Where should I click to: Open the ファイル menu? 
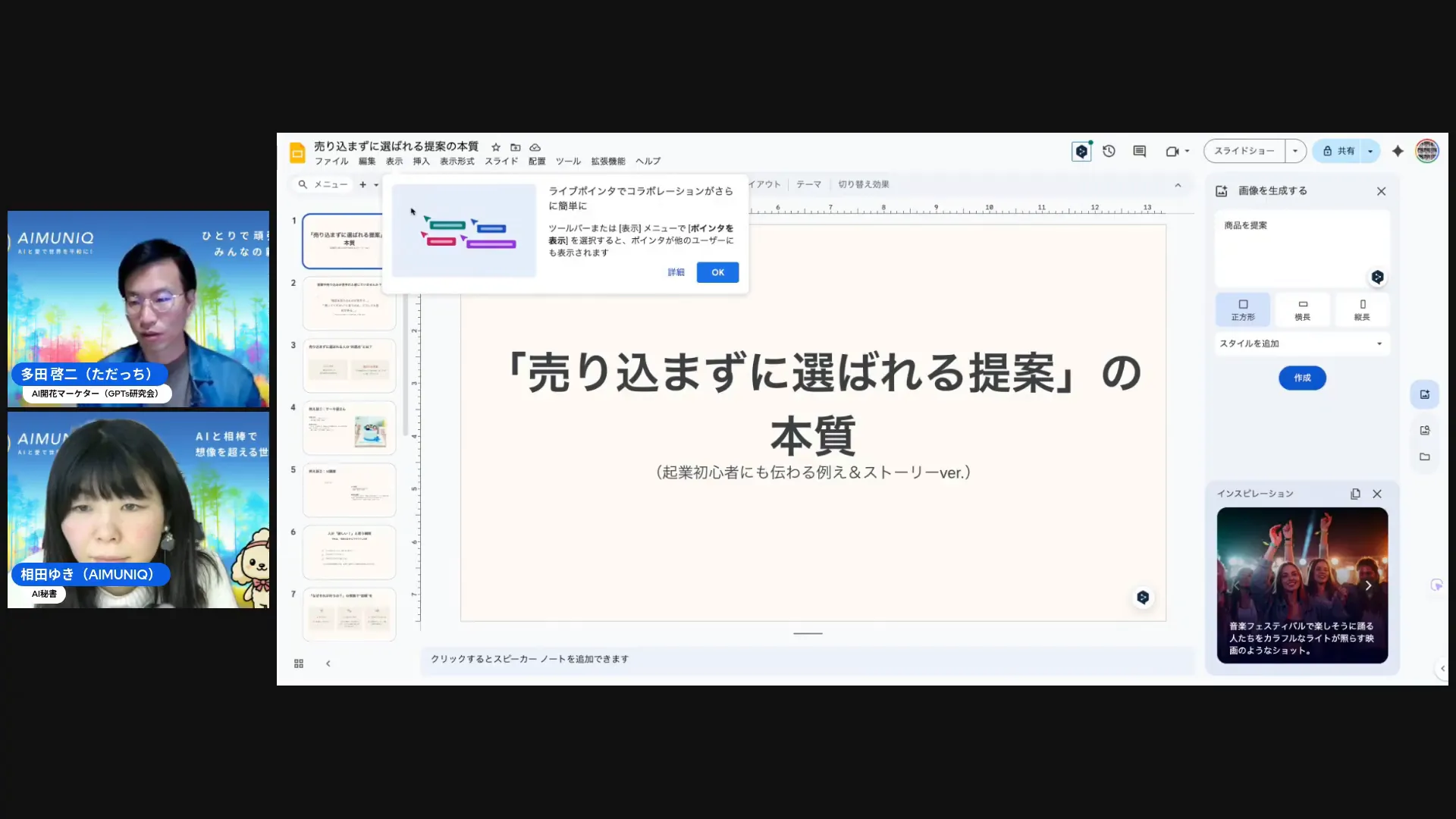(331, 161)
